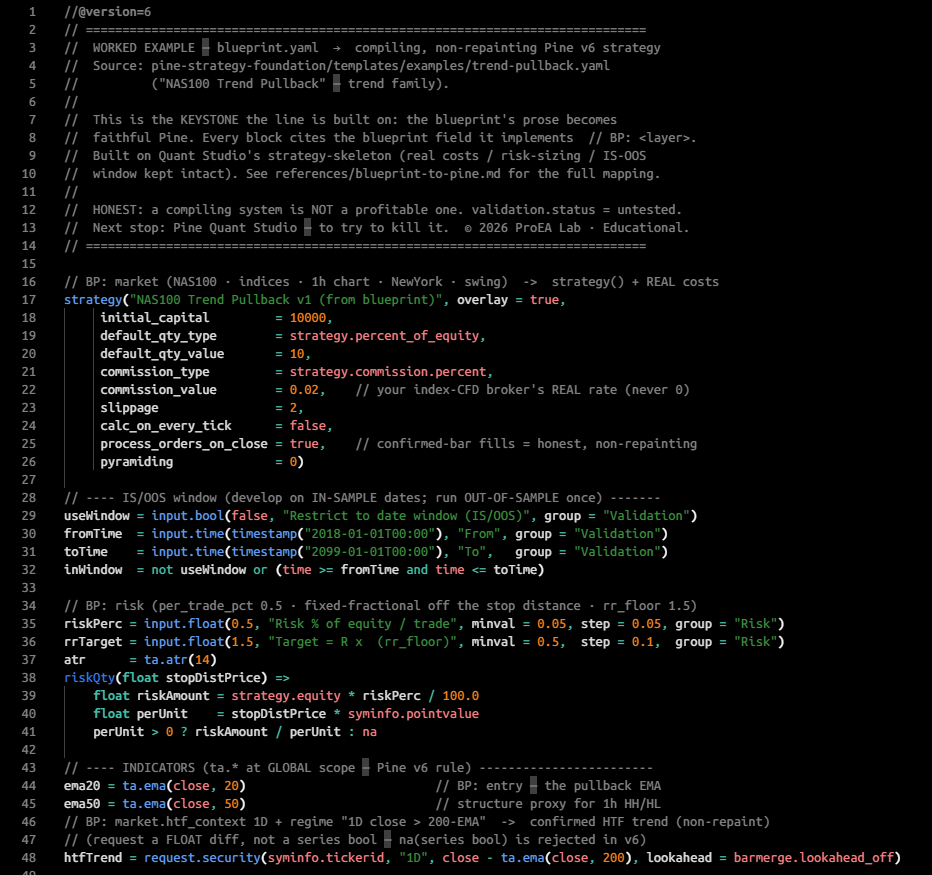
Task: Click line number 17 in the gutter
Action: click(x=29, y=300)
